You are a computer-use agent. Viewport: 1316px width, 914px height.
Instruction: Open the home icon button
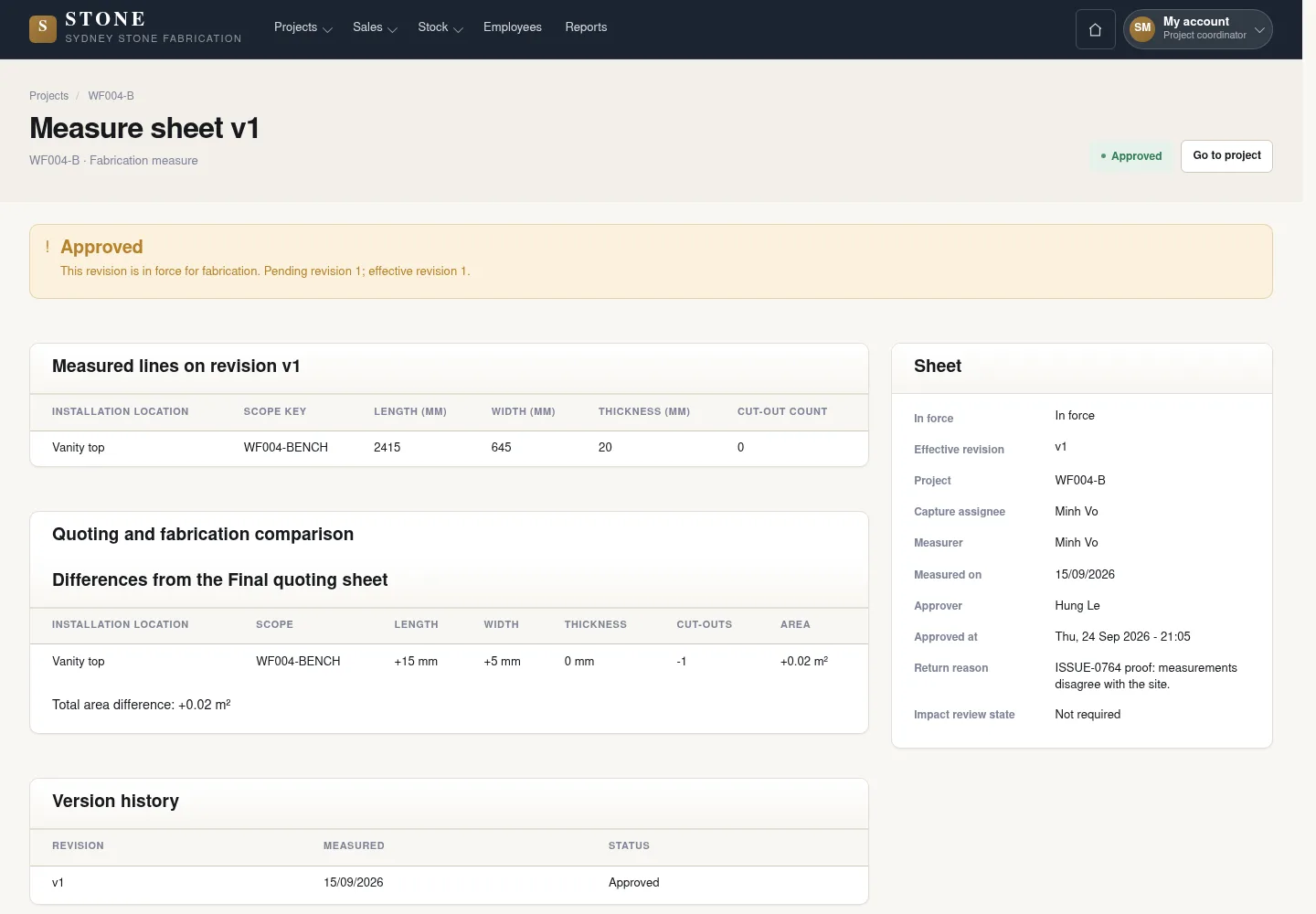click(x=1095, y=29)
